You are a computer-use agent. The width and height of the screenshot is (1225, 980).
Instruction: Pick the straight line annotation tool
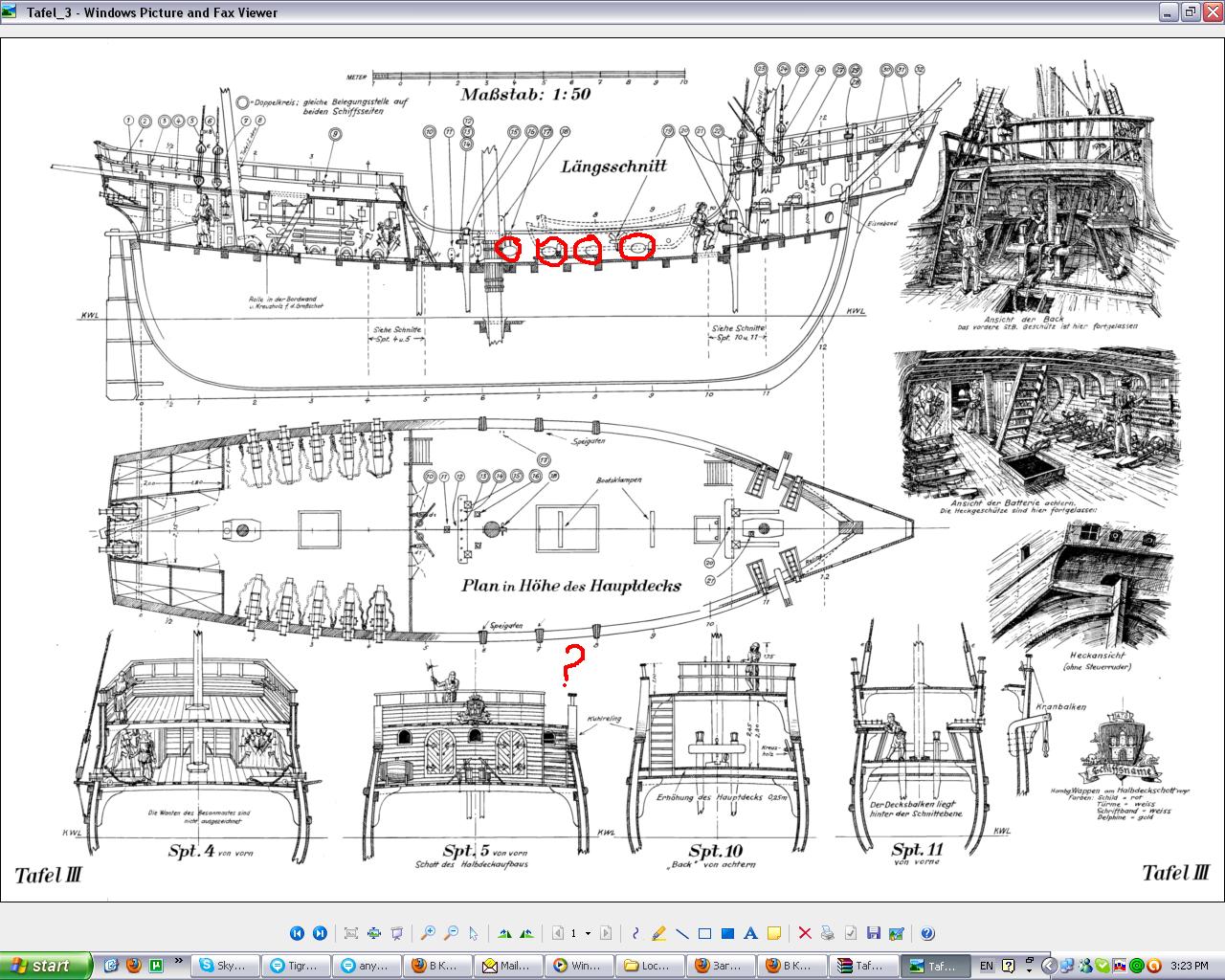tap(681, 933)
